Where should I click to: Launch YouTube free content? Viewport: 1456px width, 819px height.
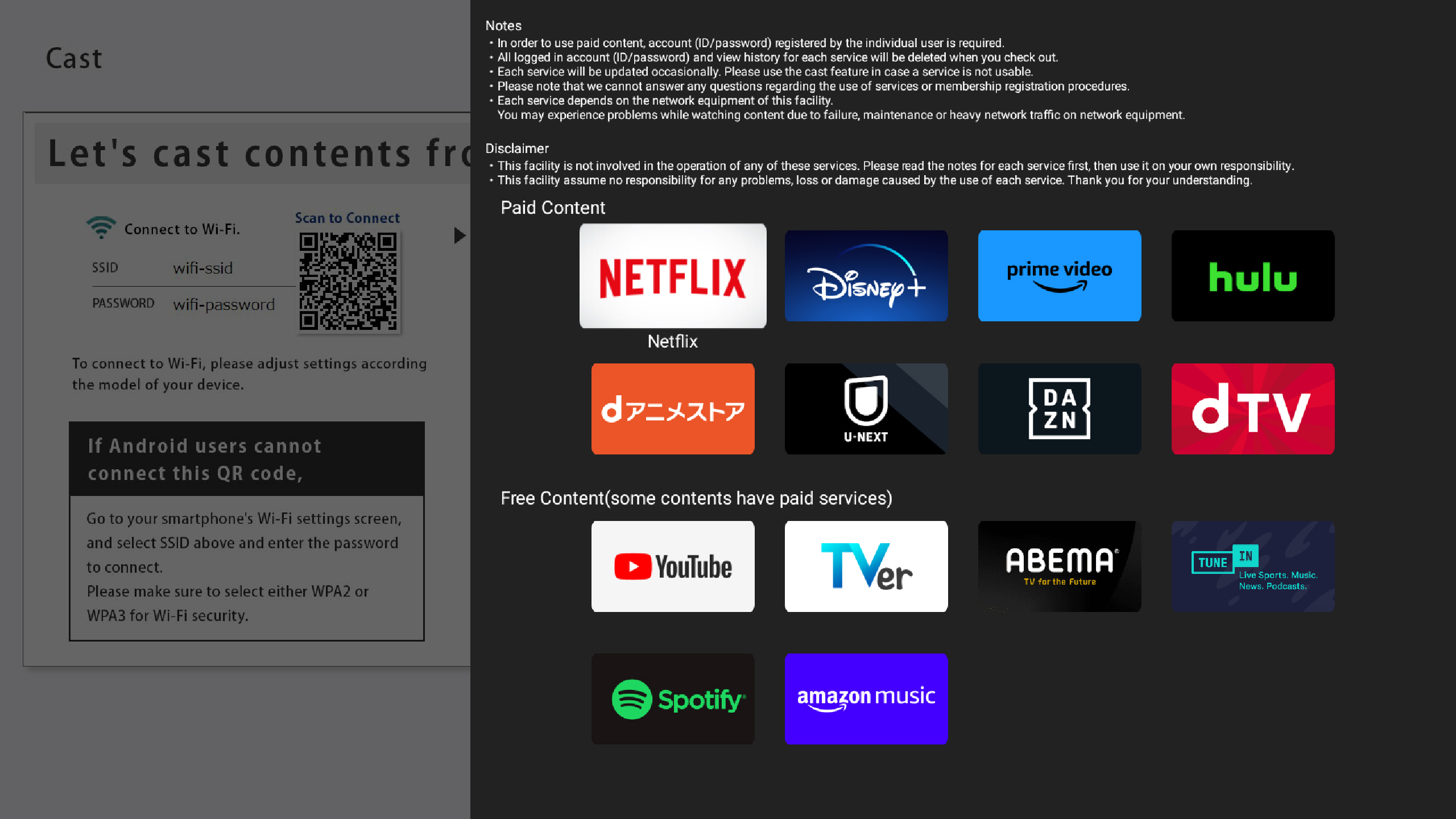(673, 566)
